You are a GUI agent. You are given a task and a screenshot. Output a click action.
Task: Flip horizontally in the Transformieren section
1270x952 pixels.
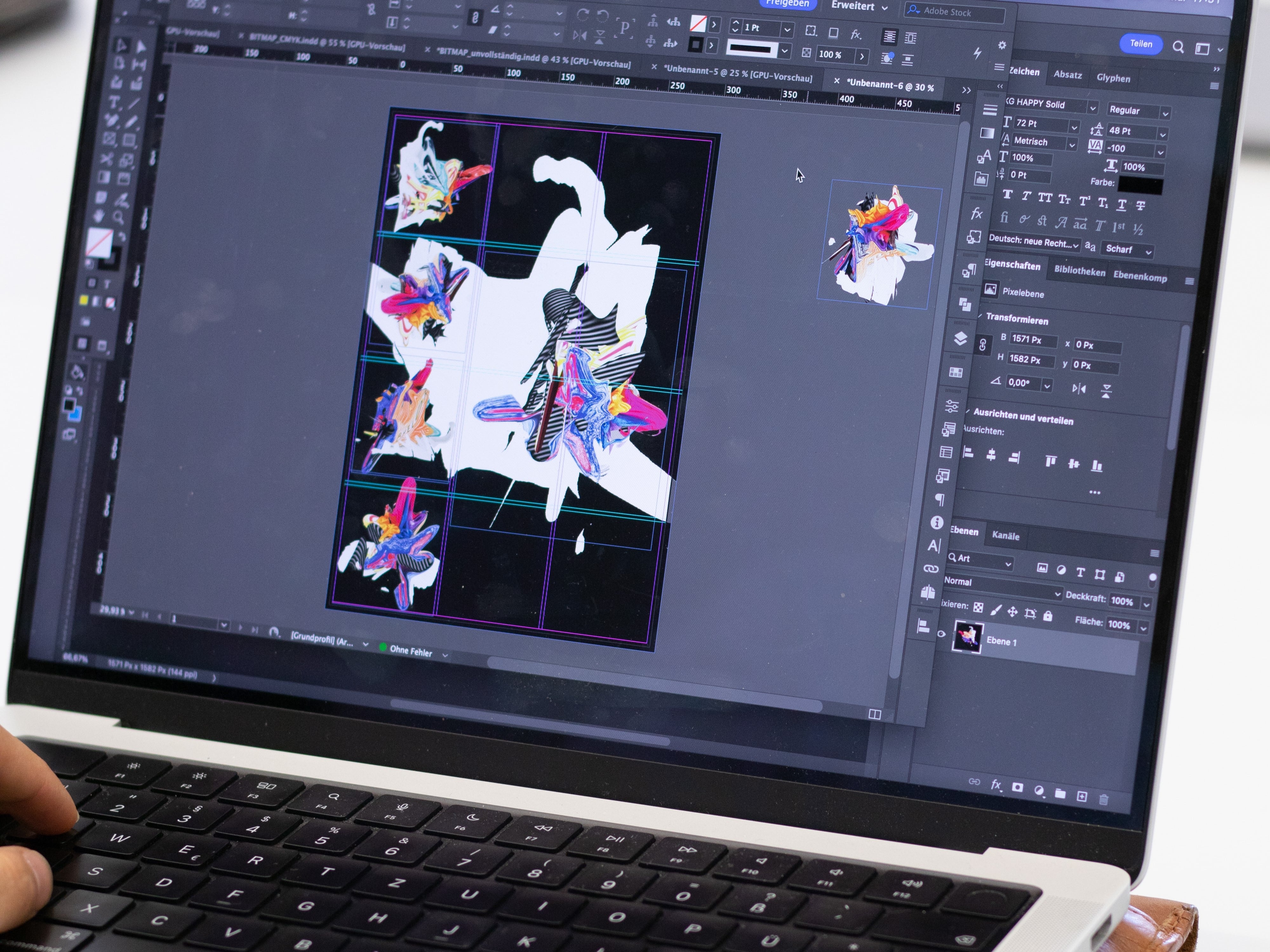tap(1079, 388)
